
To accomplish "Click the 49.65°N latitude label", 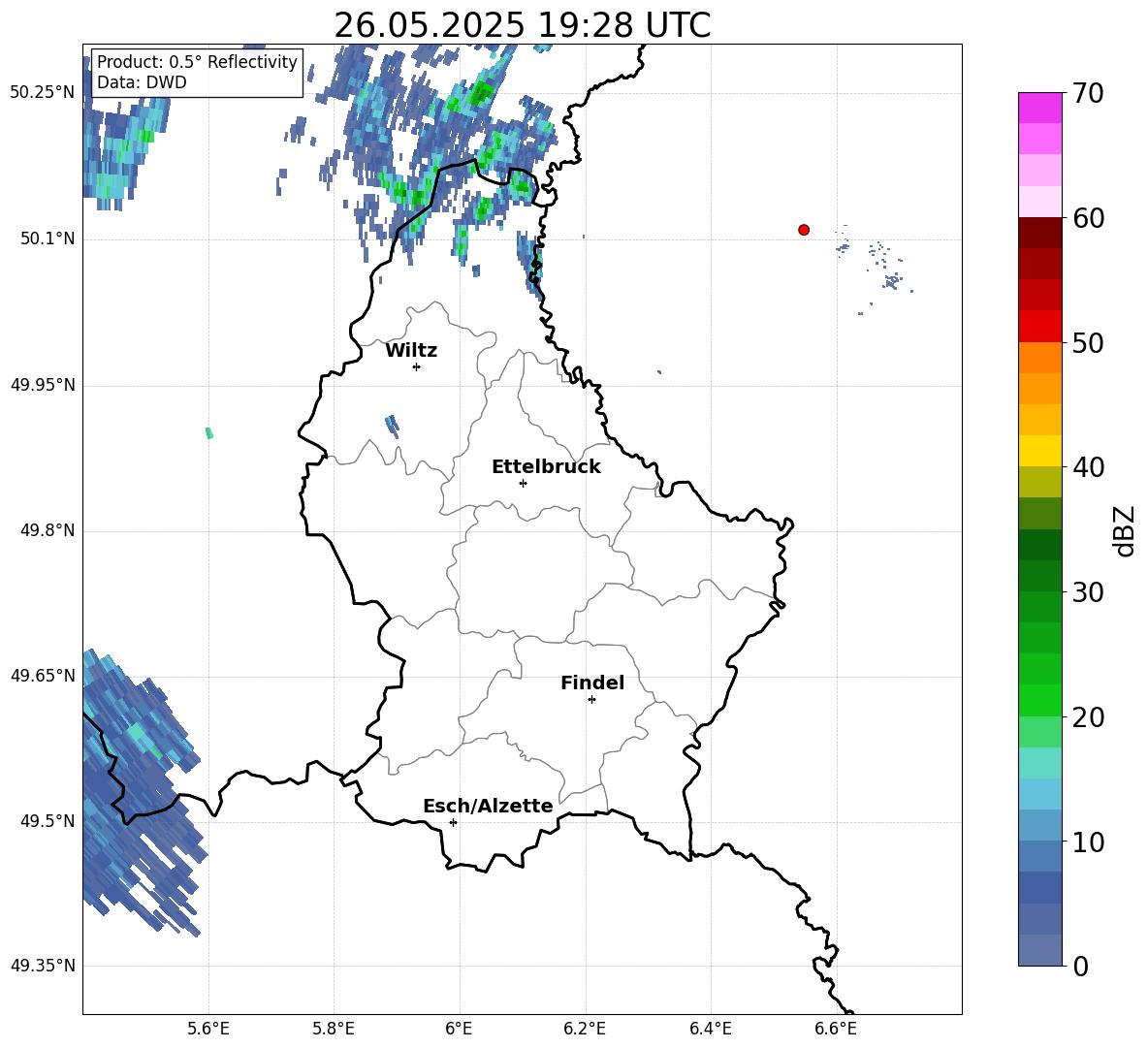I will pyautogui.click(x=43, y=676).
